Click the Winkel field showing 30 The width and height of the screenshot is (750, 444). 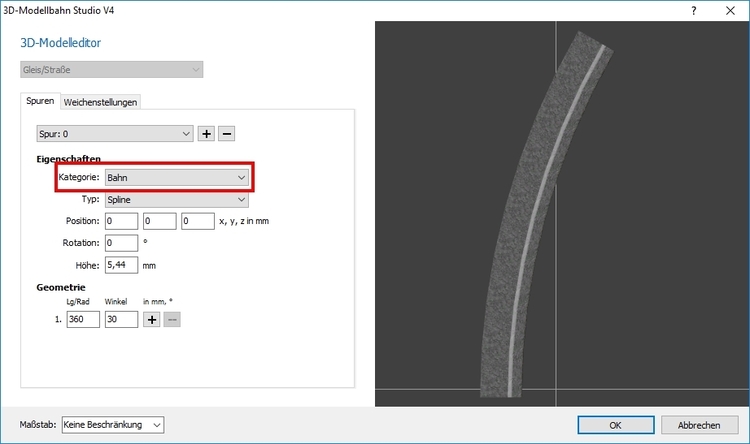pyautogui.click(x=121, y=320)
